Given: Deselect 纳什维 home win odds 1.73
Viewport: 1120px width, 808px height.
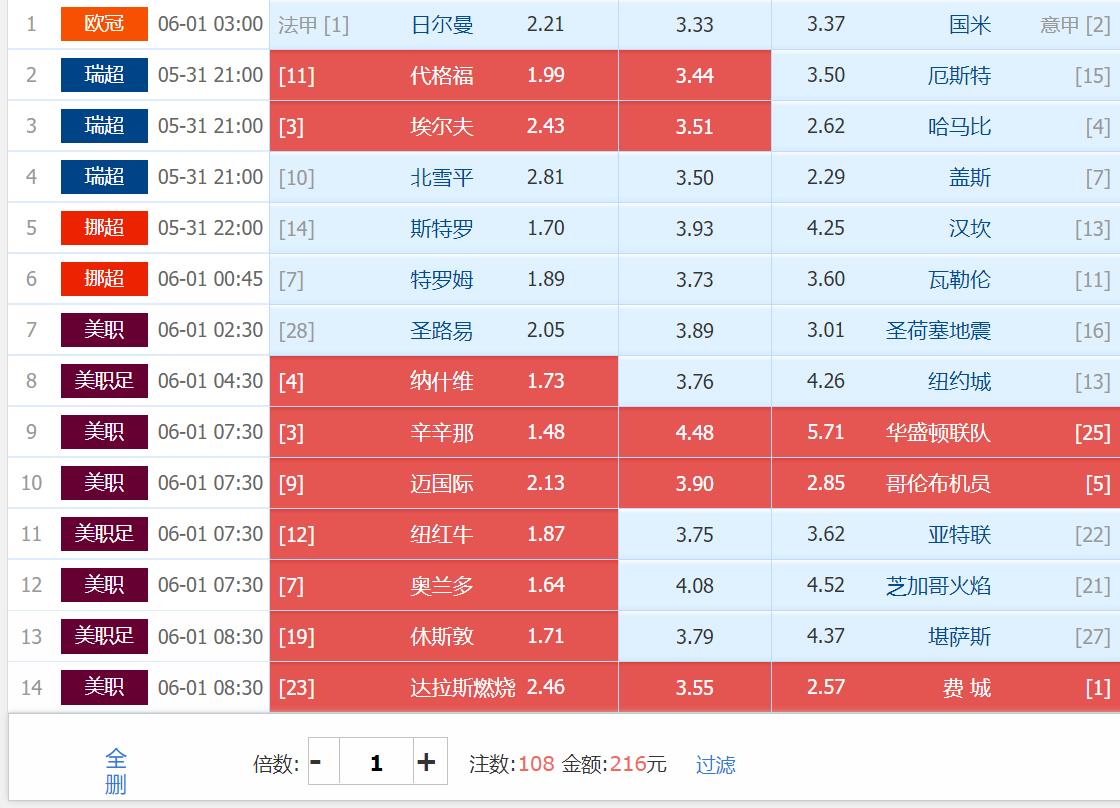Looking at the screenshot, I should tap(444, 381).
